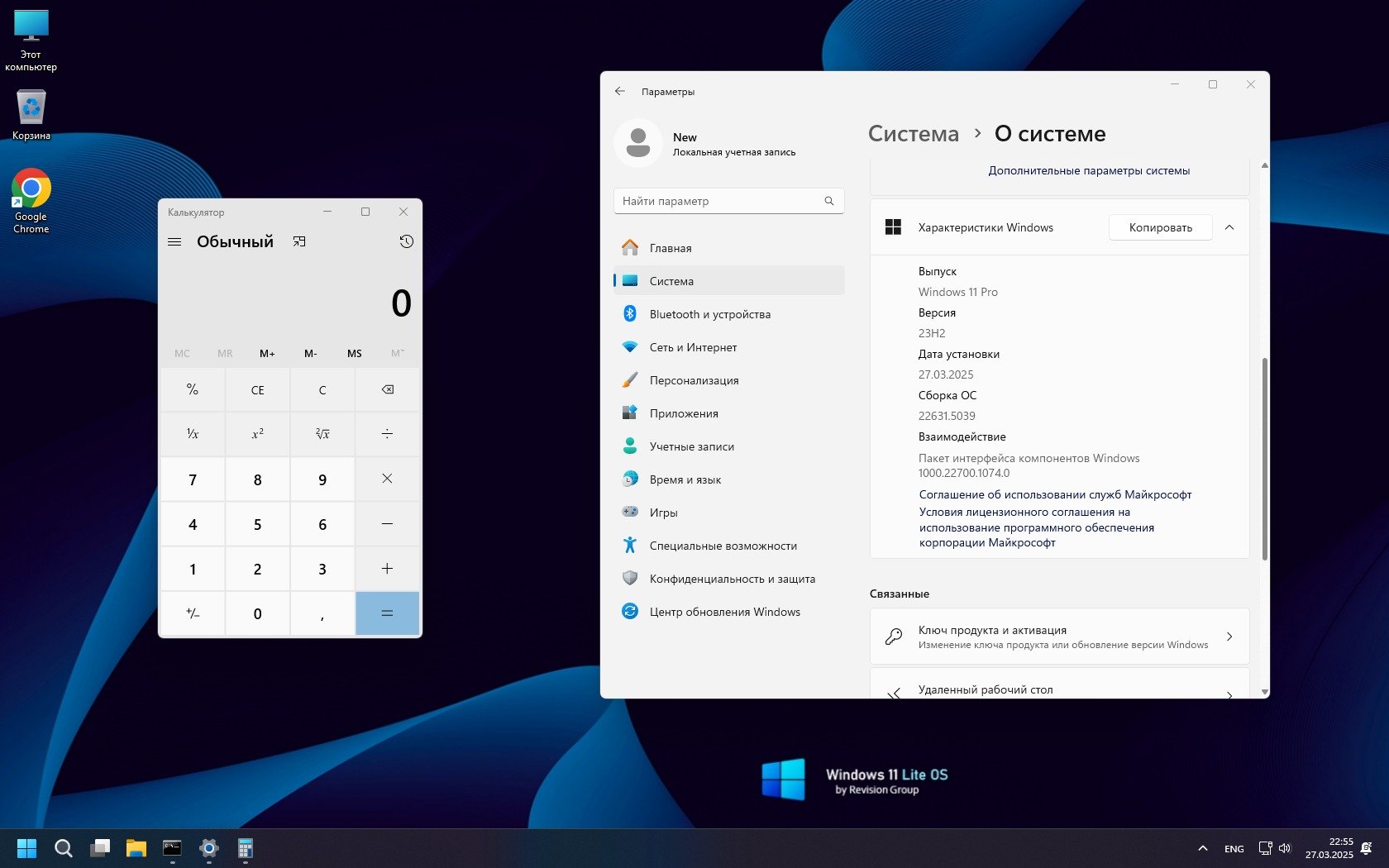
Task: Toggle calculator keep-on-top mode icon
Action: (x=299, y=241)
